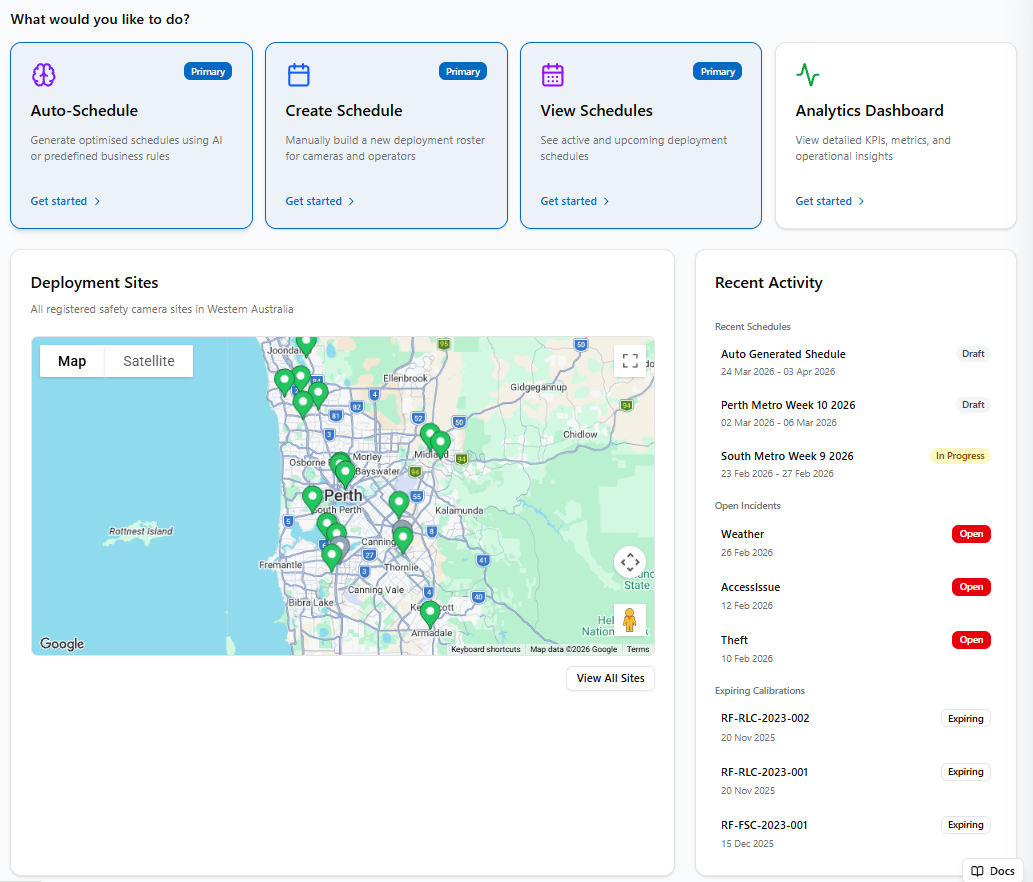Click the View All Sites button
The height and width of the screenshot is (882, 1033).
(x=610, y=678)
